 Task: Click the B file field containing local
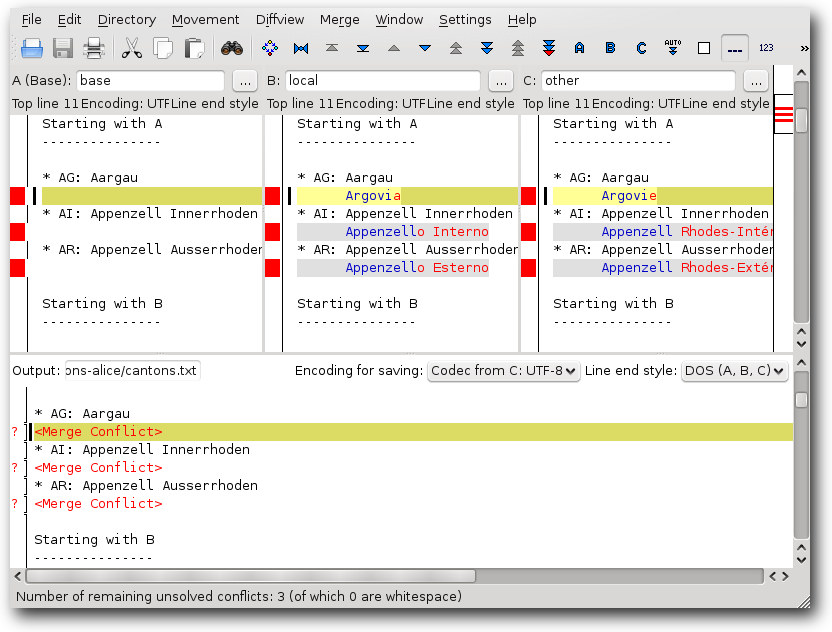pos(383,81)
